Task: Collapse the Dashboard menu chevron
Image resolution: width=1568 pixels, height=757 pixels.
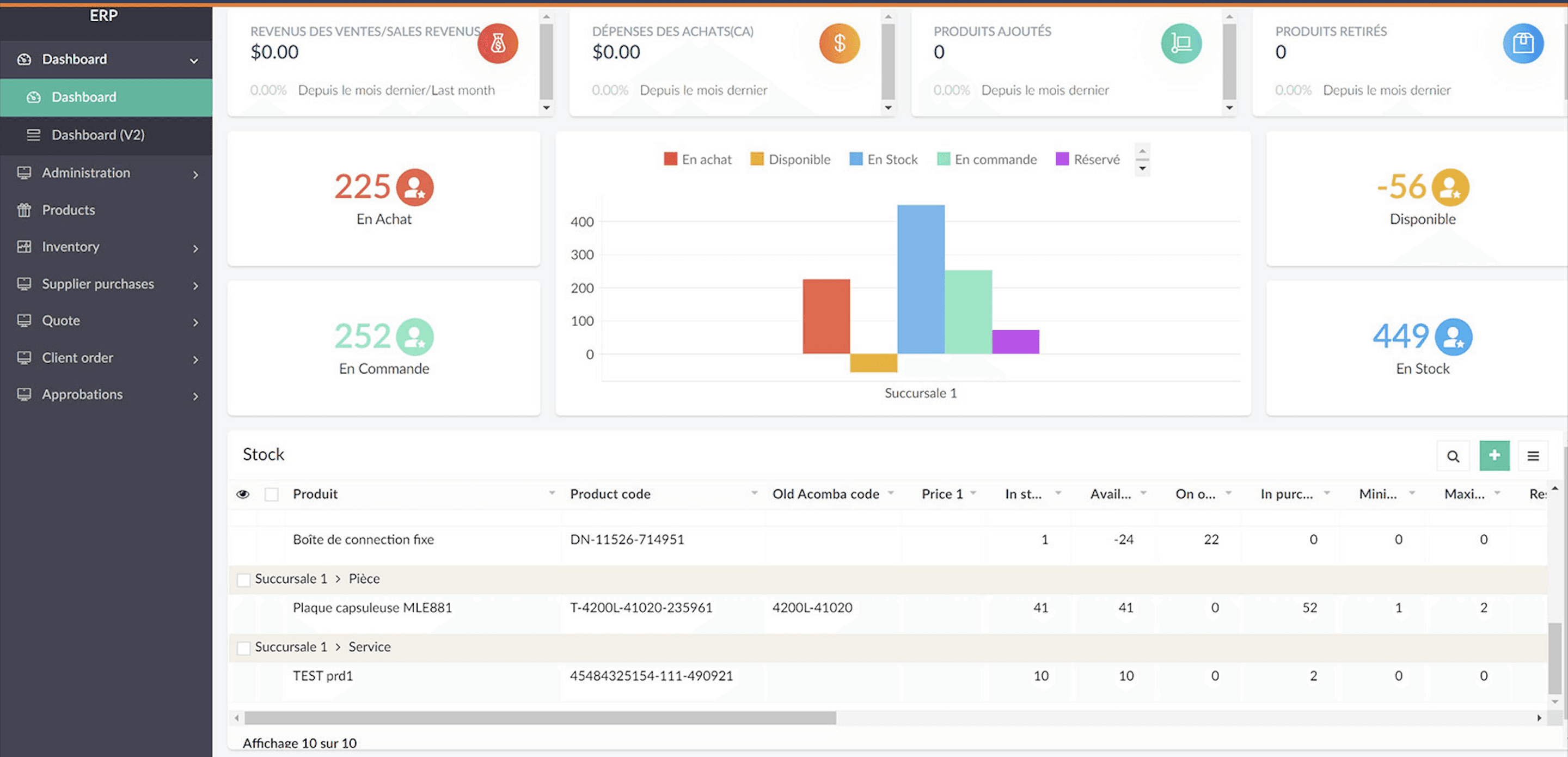Action: pos(193,60)
